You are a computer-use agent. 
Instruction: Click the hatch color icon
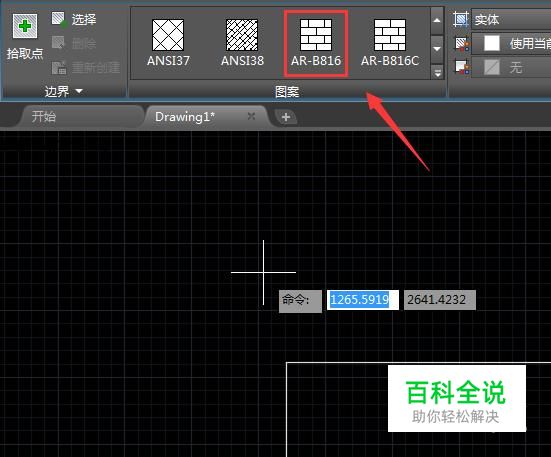[462, 44]
